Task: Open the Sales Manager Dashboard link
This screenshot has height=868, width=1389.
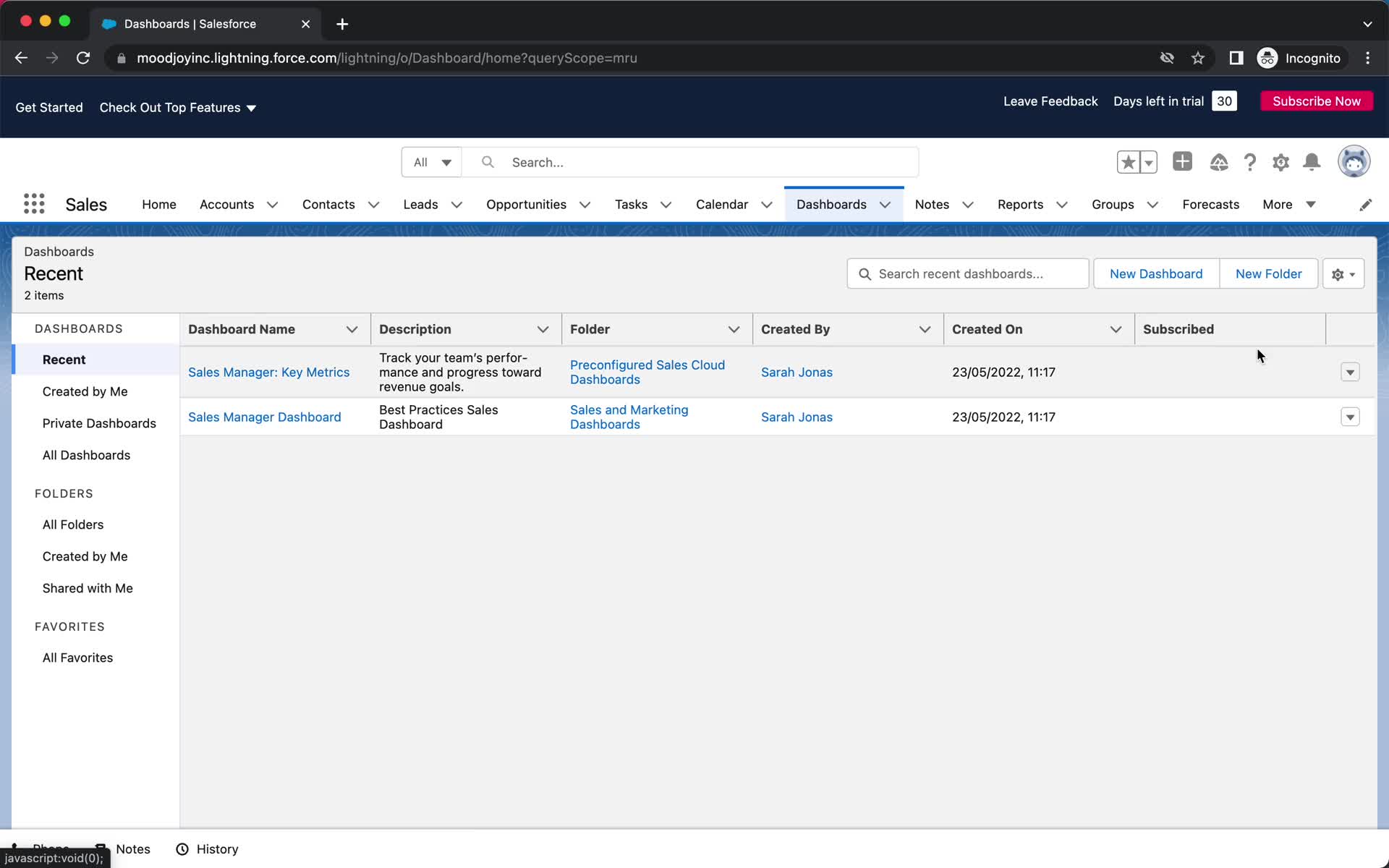Action: [x=264, y=417]
